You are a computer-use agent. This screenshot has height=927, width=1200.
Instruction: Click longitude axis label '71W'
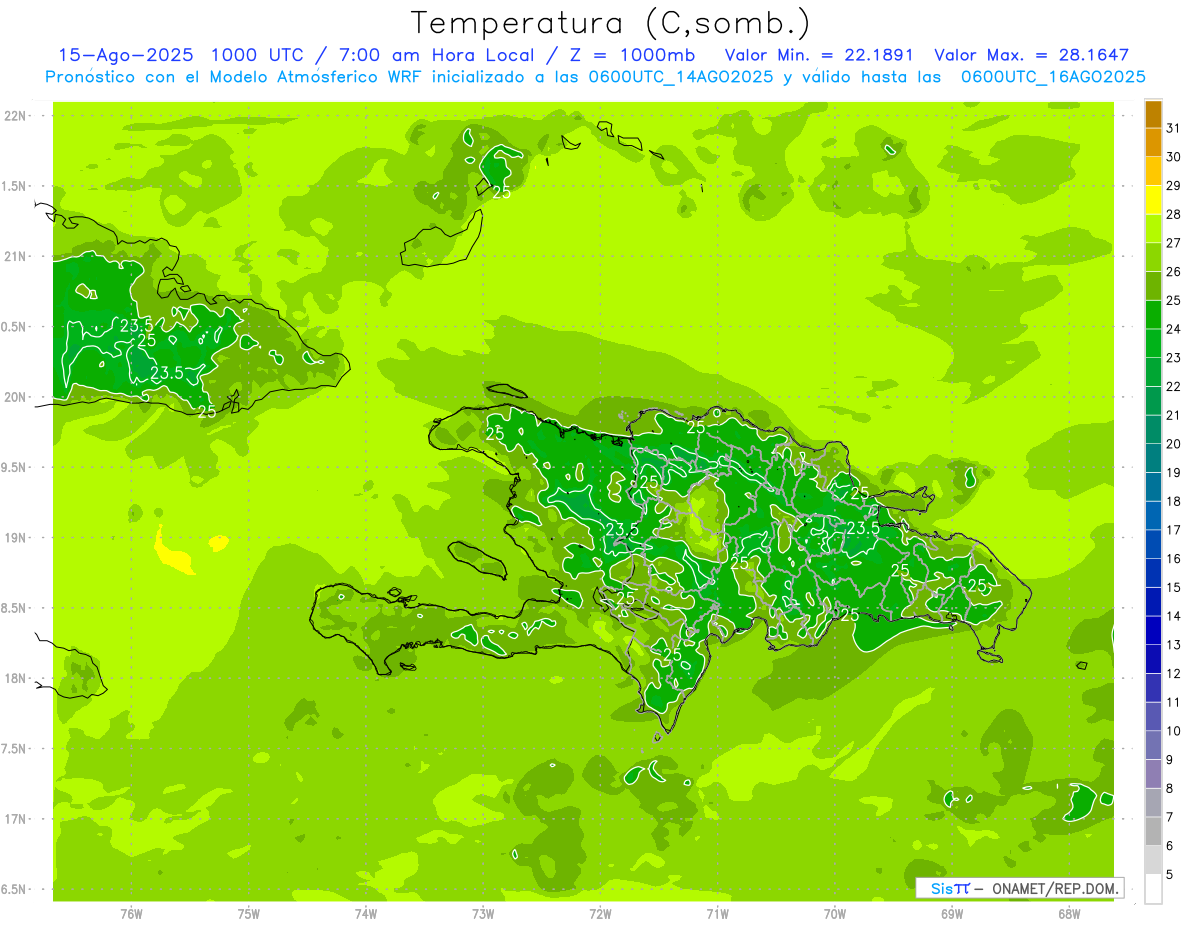tap(717, 914)
